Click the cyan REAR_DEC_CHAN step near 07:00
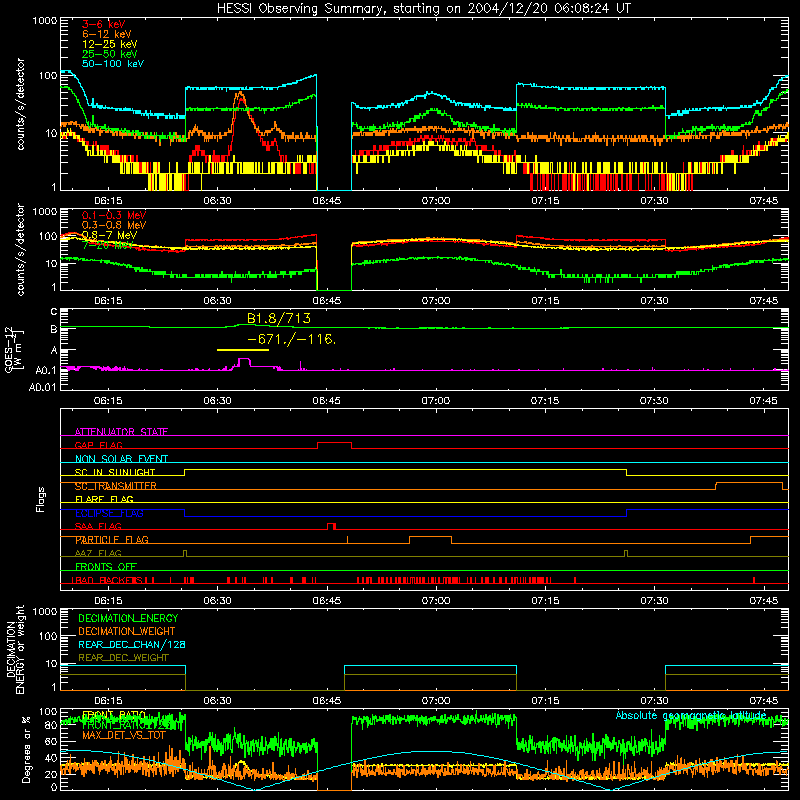 pos(431,666)
